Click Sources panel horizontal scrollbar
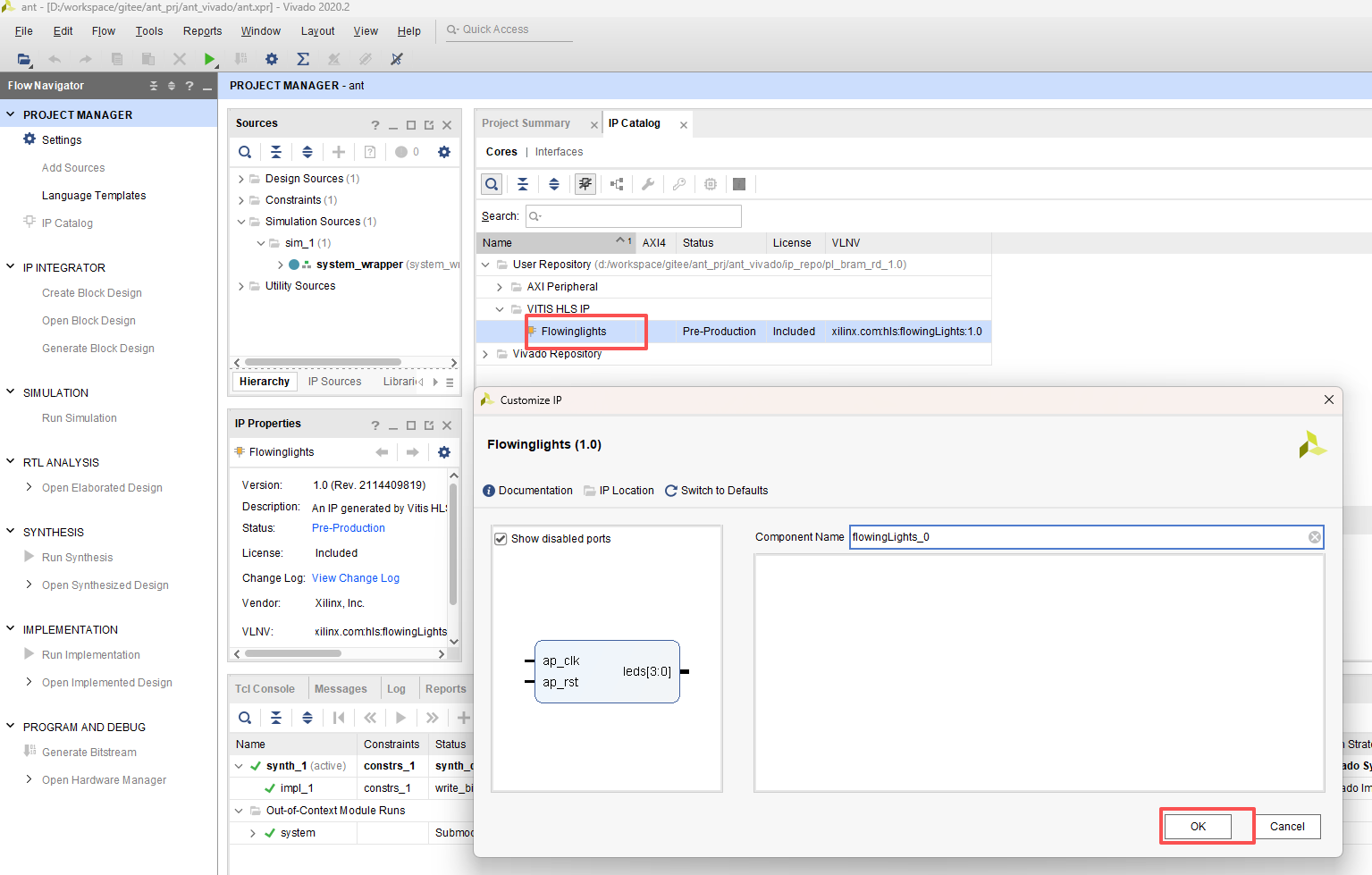Viewport: 1372px width, 875px height. pos(323,362)
